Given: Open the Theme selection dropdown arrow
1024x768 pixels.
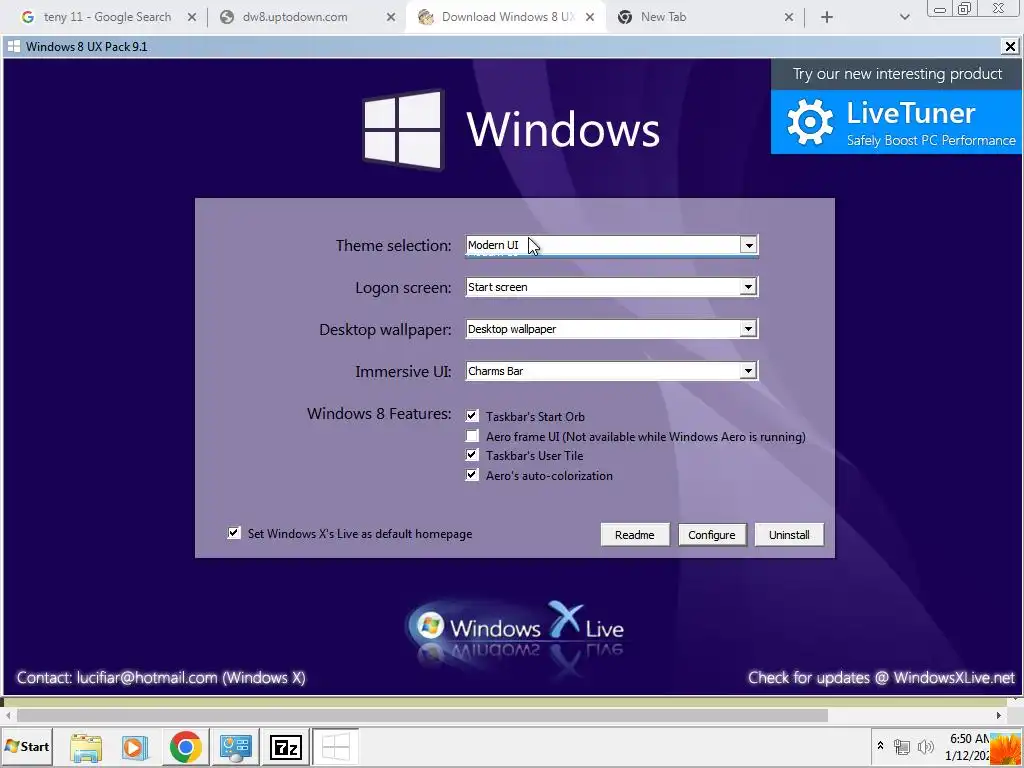Looking at the screenshot, I should [x=748, y=245].
